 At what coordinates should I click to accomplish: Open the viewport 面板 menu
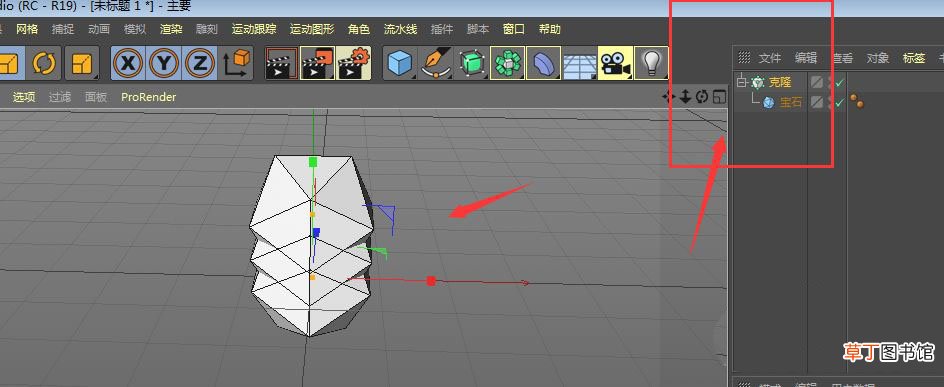click(96, 97)
